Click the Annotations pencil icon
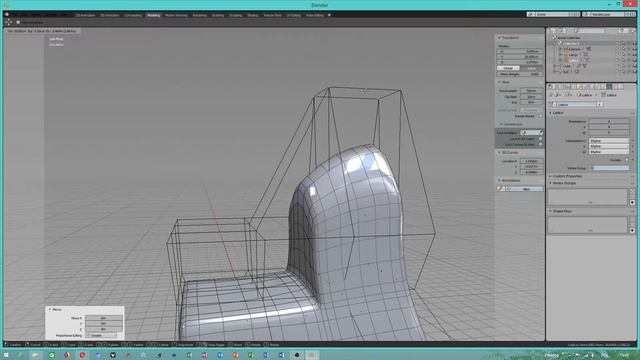 500,189
